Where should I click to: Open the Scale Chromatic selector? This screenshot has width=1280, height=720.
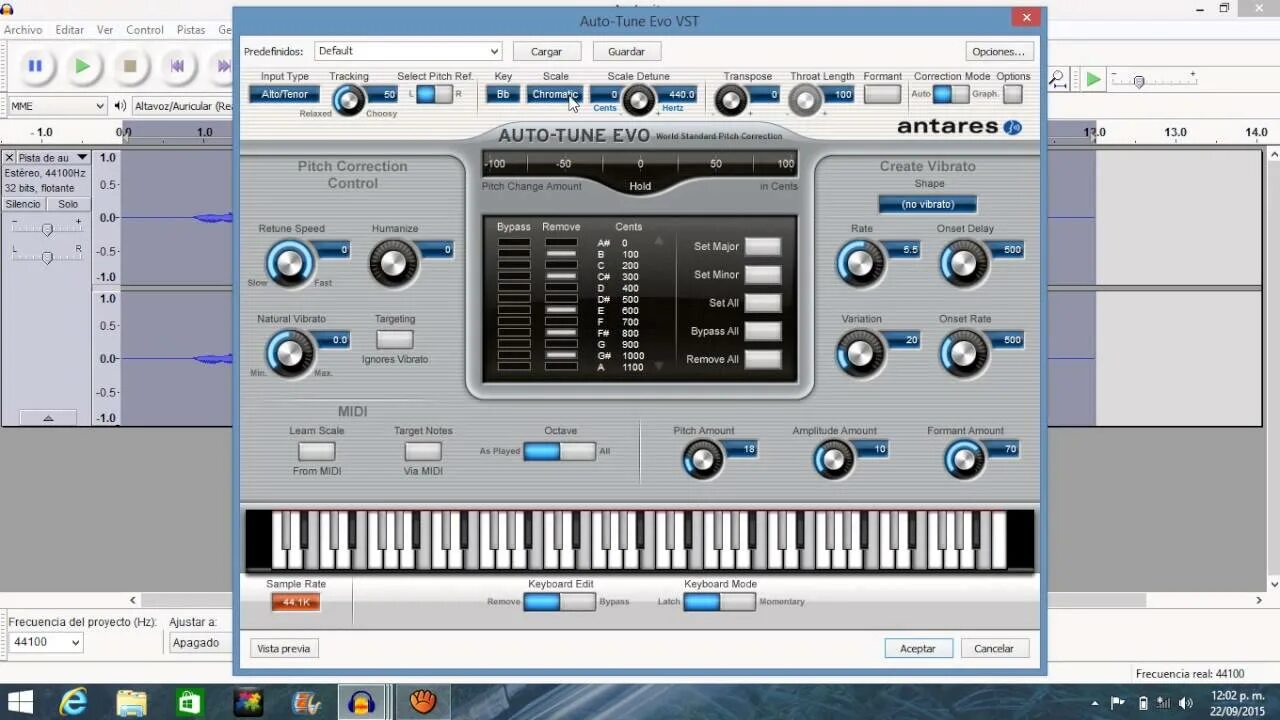click(555, 94)
